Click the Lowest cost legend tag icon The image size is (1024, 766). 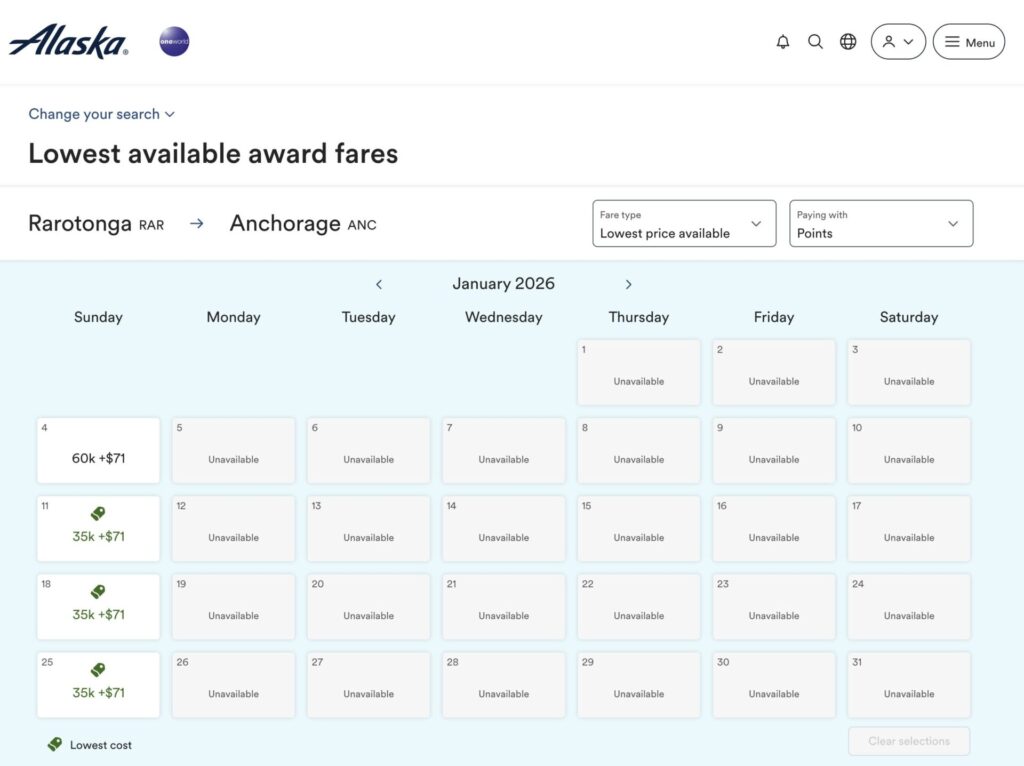[x=55, y=745]
